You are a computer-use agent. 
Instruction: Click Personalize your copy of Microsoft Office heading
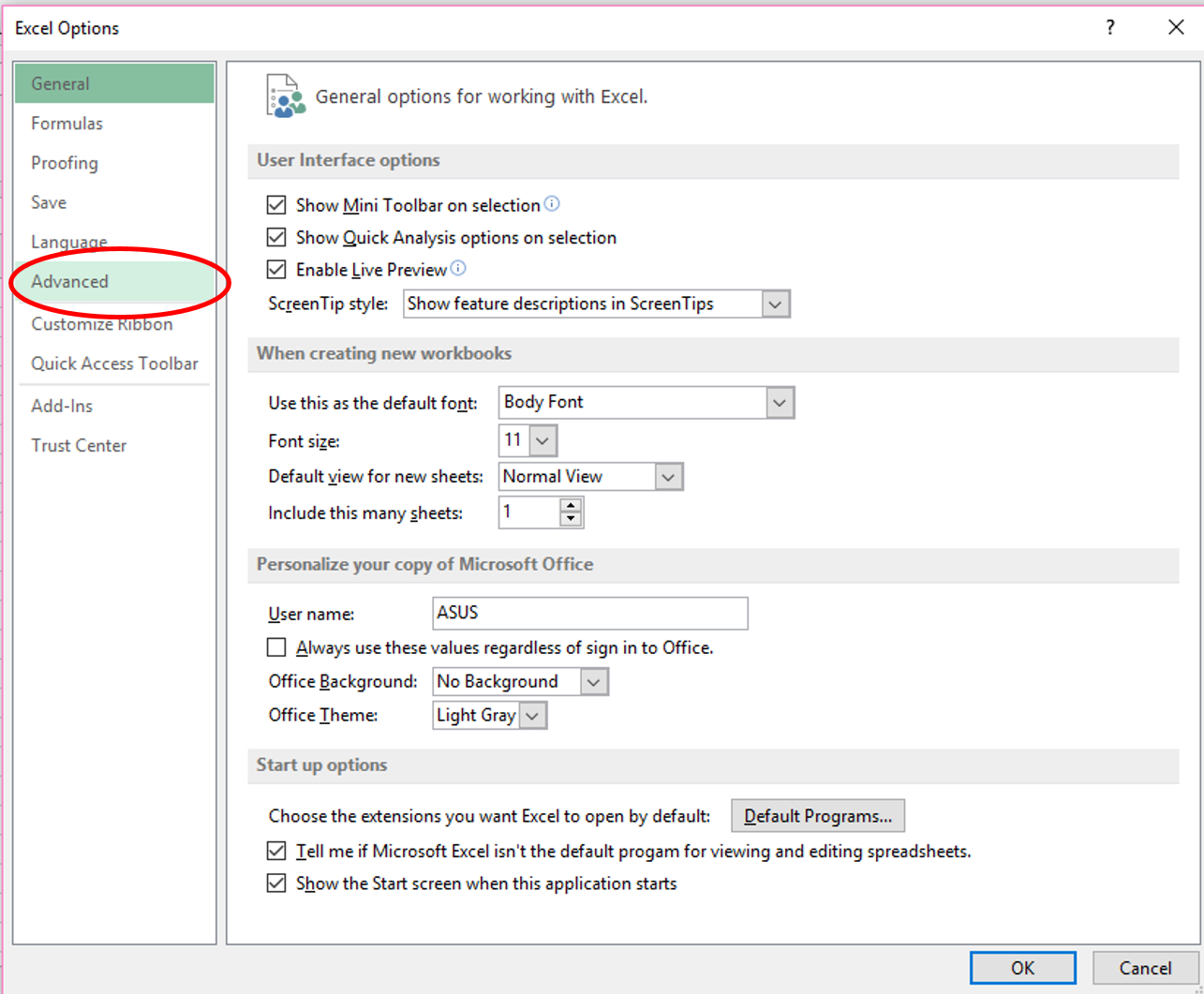(x=425, y=564)
